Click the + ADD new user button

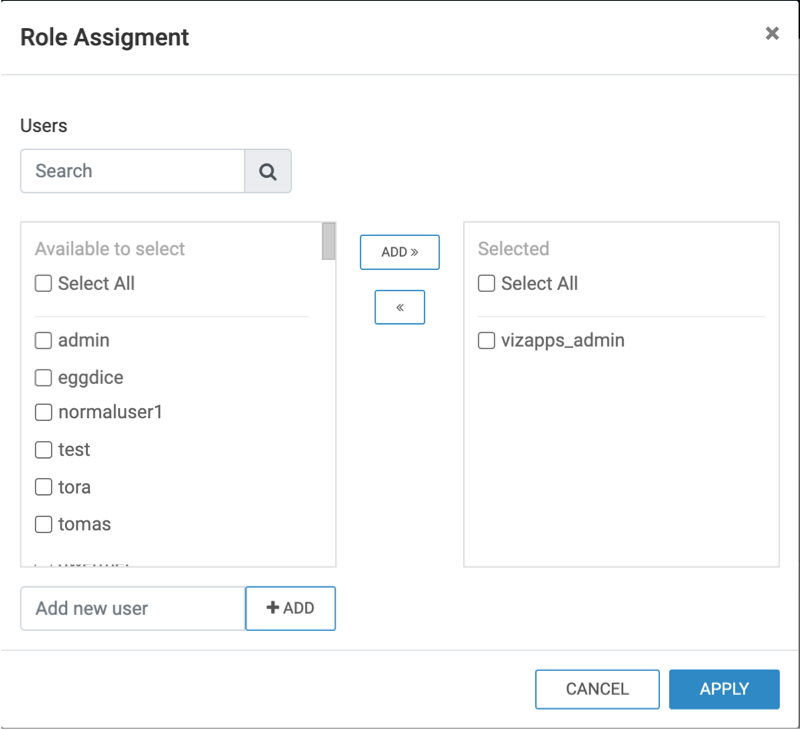tap(290, 608)
